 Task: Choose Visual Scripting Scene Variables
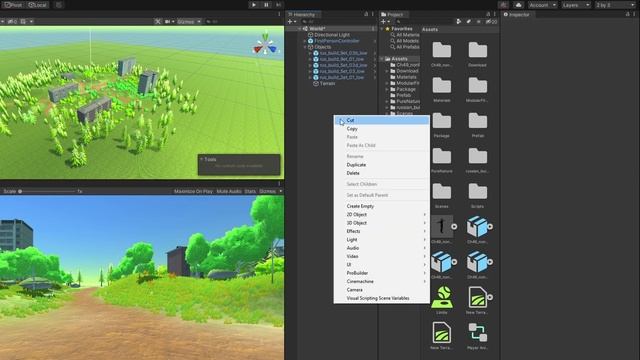click(x=382, y=298)
